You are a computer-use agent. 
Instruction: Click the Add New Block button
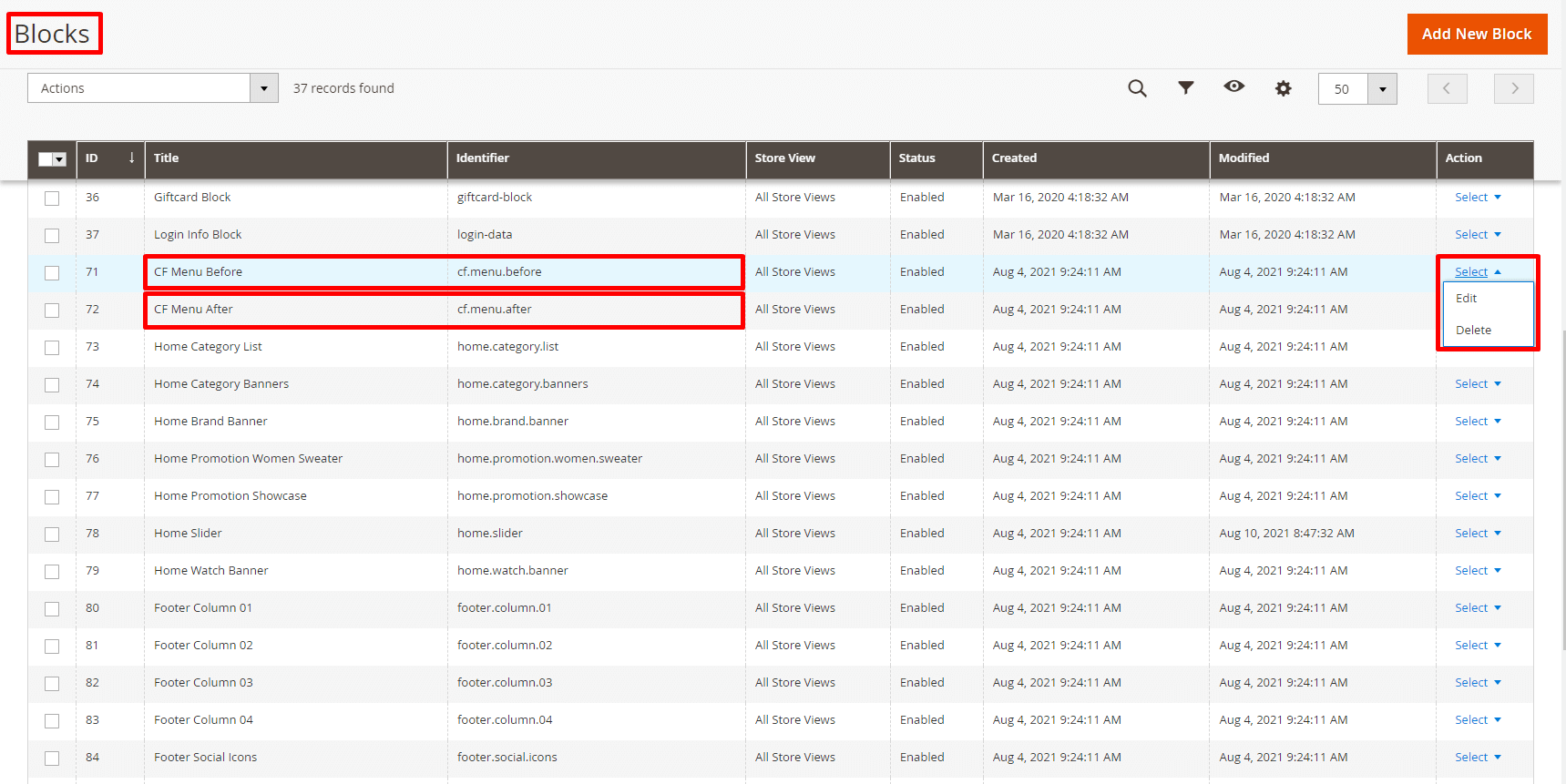1476,34
